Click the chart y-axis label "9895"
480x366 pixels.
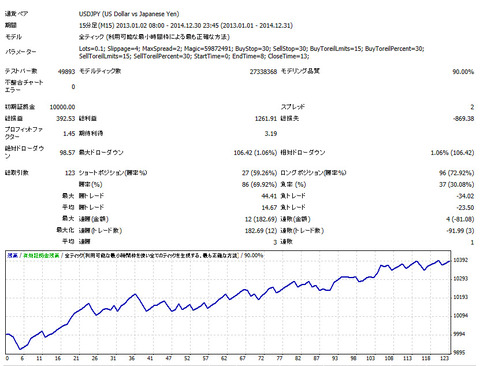pos(459,353)
